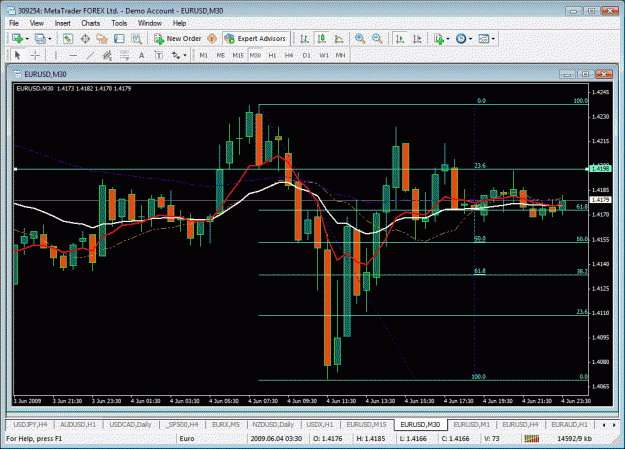Expand the Profiles dropdown arrow
Screen dimensions: 625x449
pyautogui.click(x=50, y=39)
